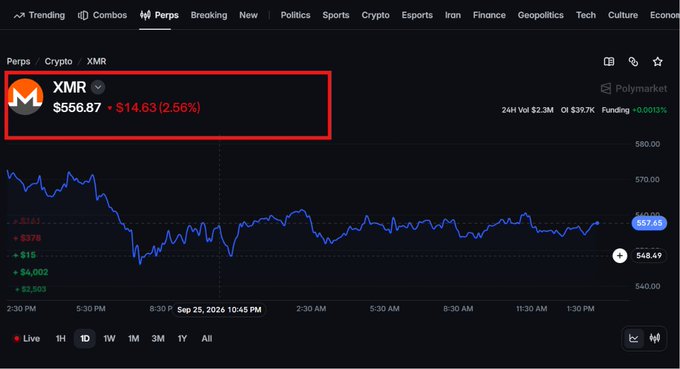Click the 557.65 current price label
The image size is (680, 369).
649,223
